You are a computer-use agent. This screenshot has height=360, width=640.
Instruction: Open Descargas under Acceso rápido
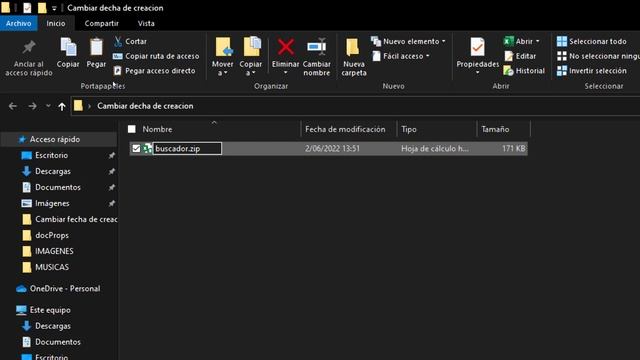53,171
